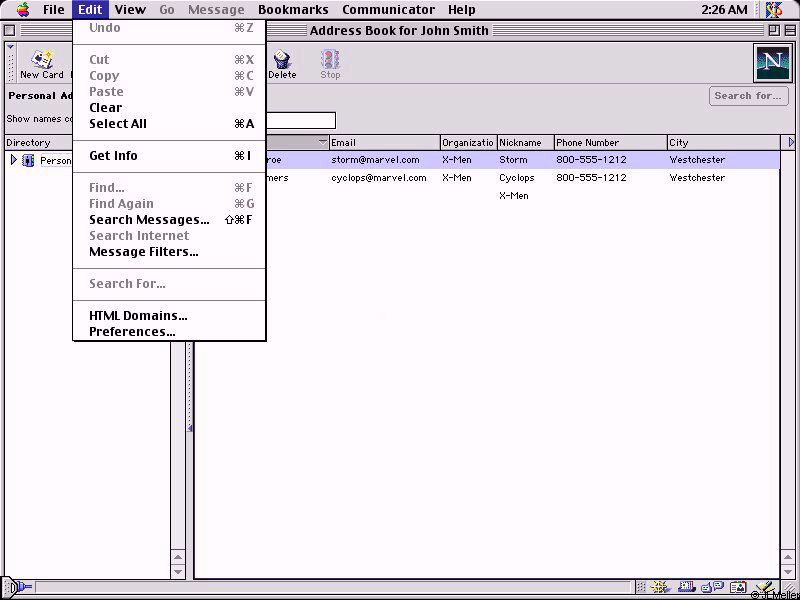The width and height of the screenshot is (800, 600).
Task: Expand the Personal directory disclosure triangle
Action: point(13,160)
